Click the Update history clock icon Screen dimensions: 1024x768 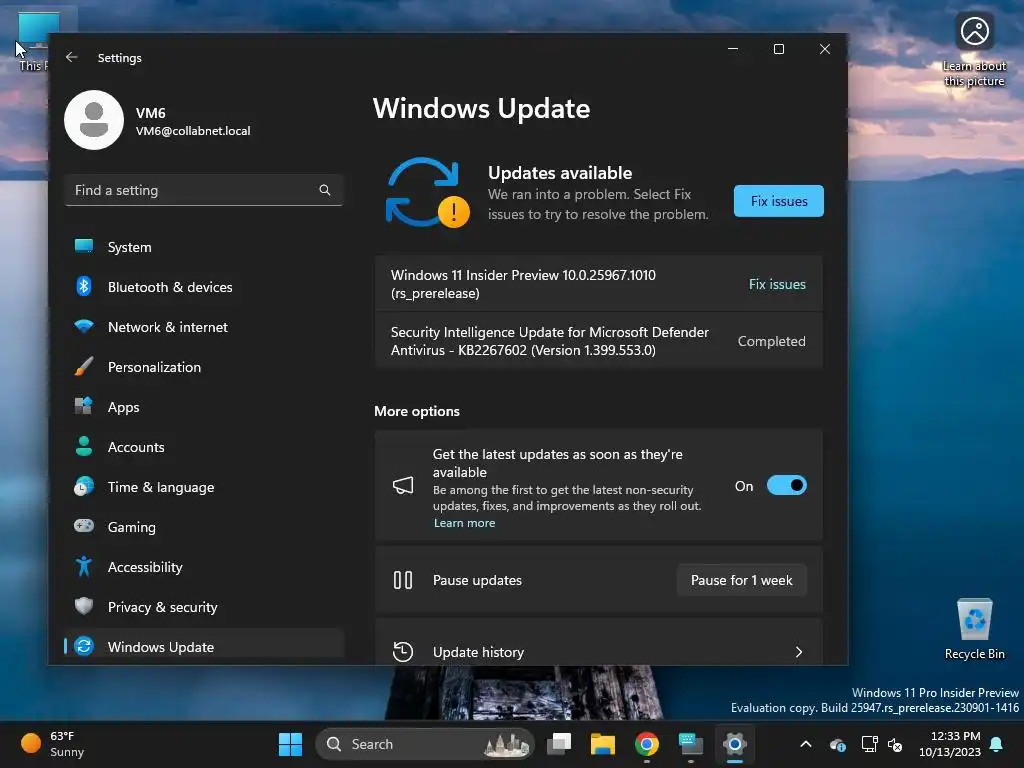[x=403, y=652]
